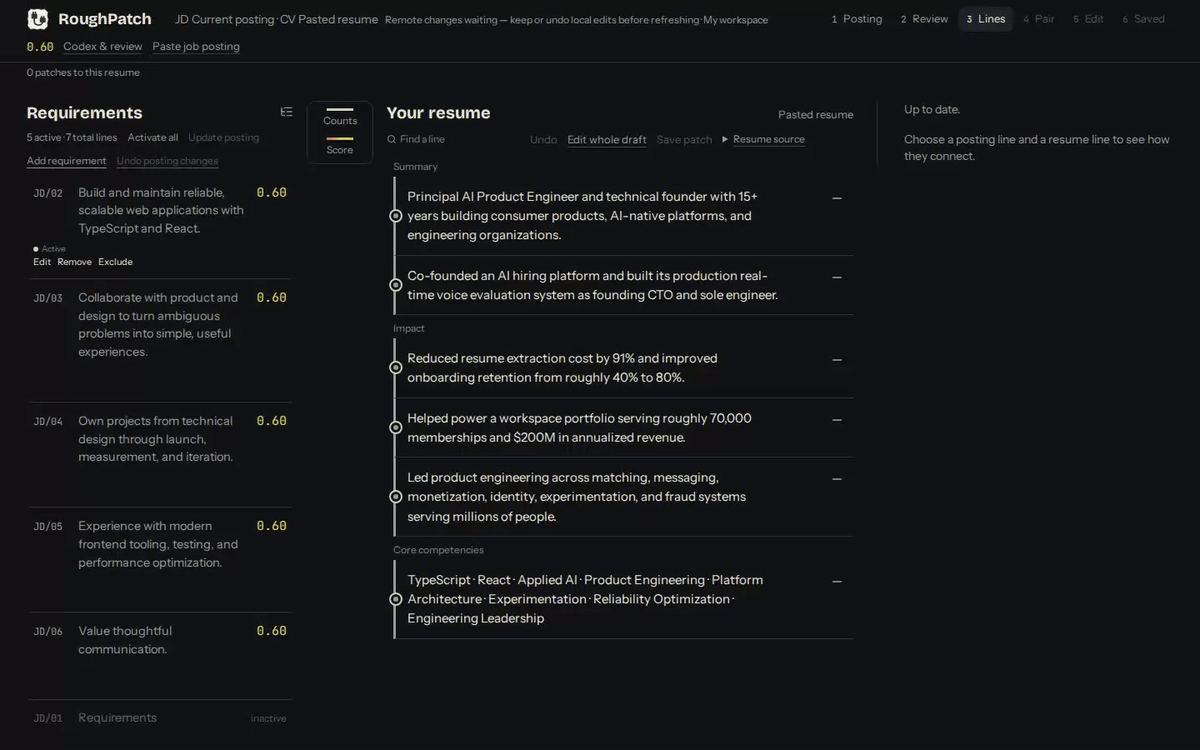Select the JD/03 Collaborate with product and design requirement
Screen dimensions: 1200x750
(160, 325)
